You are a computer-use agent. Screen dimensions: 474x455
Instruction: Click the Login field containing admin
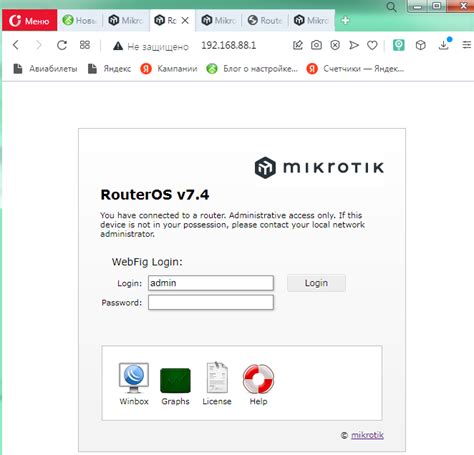pyautogui.click(x=211, y=283)
